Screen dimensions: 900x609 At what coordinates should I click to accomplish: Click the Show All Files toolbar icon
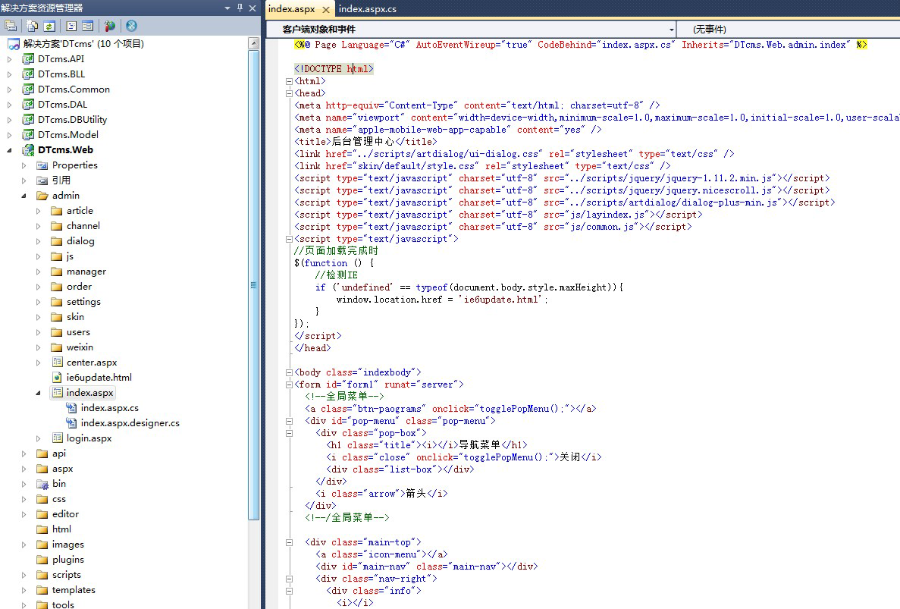[x=33, y=25]
